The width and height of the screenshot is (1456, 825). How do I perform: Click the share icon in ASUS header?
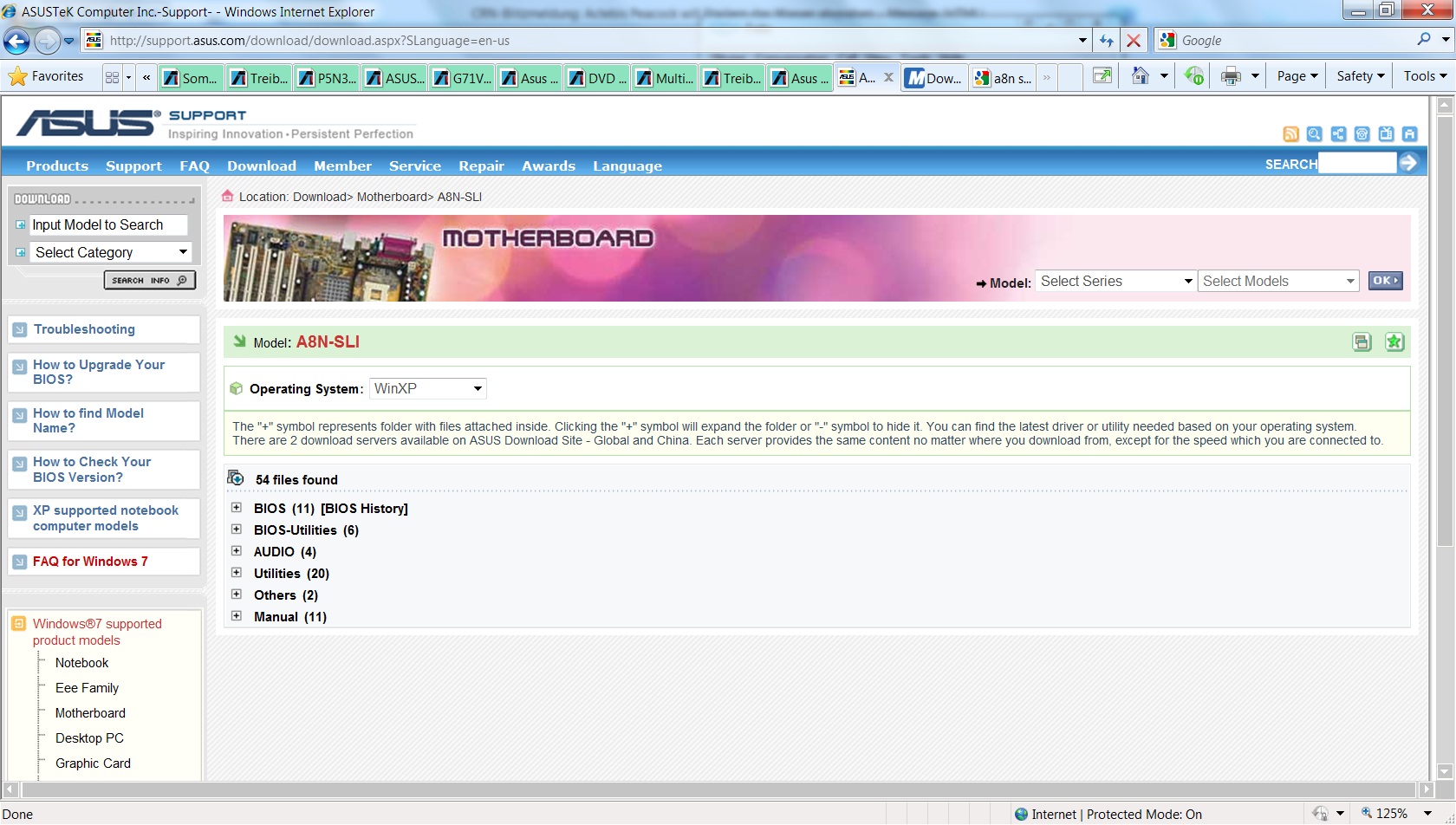coord(1339,133)
